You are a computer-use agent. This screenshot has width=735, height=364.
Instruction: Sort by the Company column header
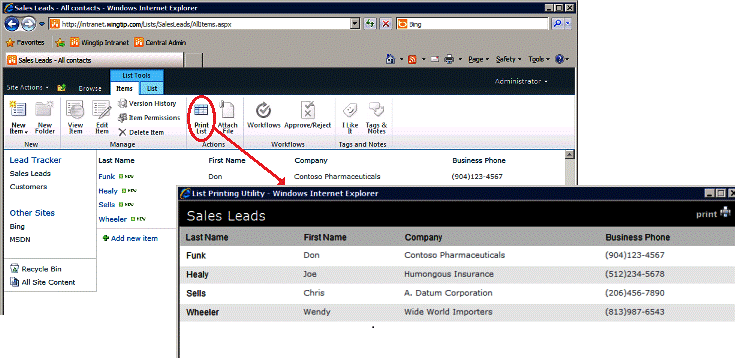click(x=311, y=160)
